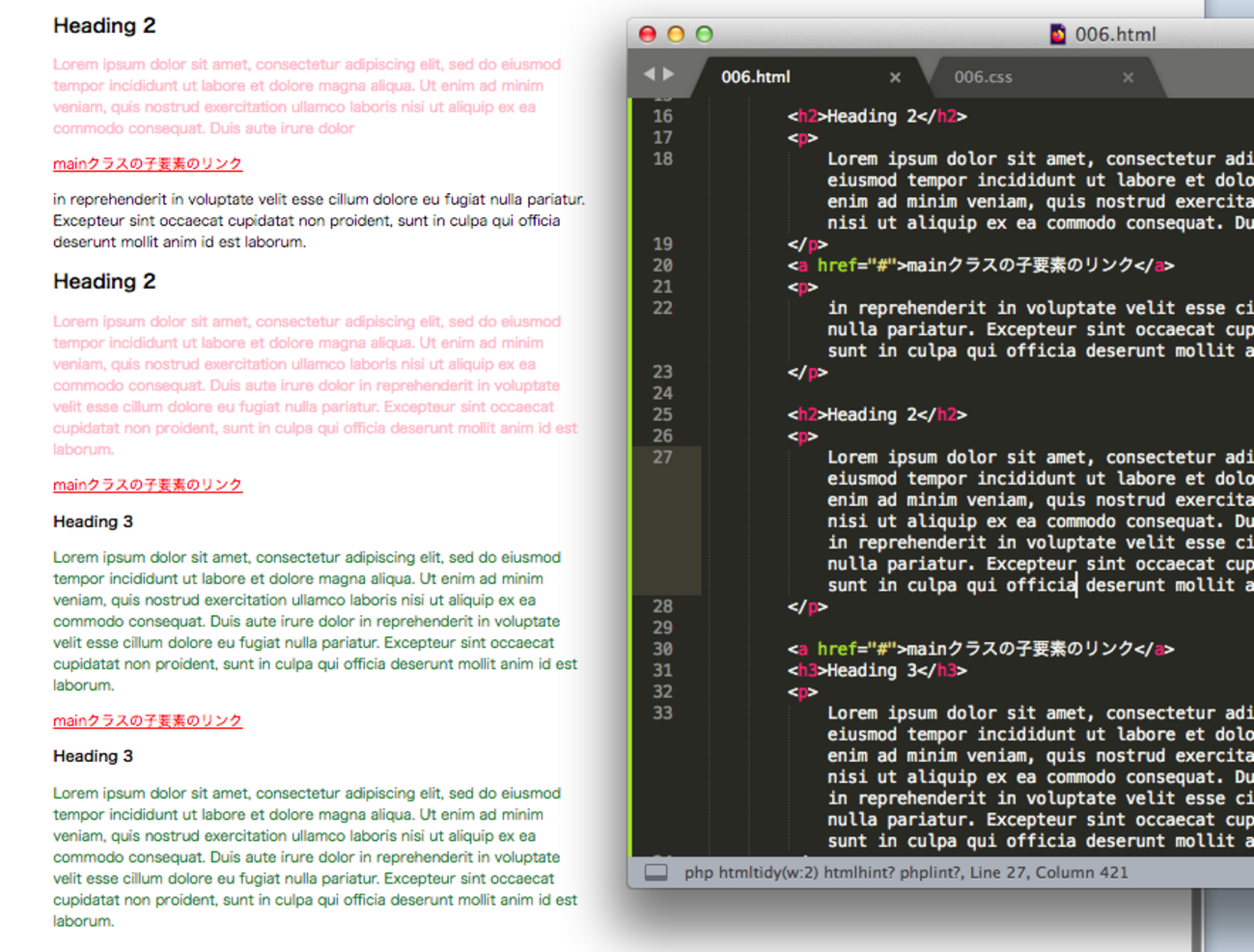Select the 006.html tab

coord(755,77)
